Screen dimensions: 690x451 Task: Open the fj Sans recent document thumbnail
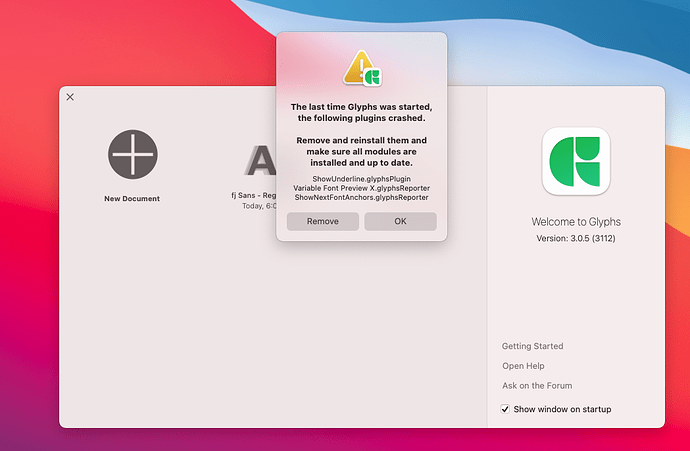[260, 160]
